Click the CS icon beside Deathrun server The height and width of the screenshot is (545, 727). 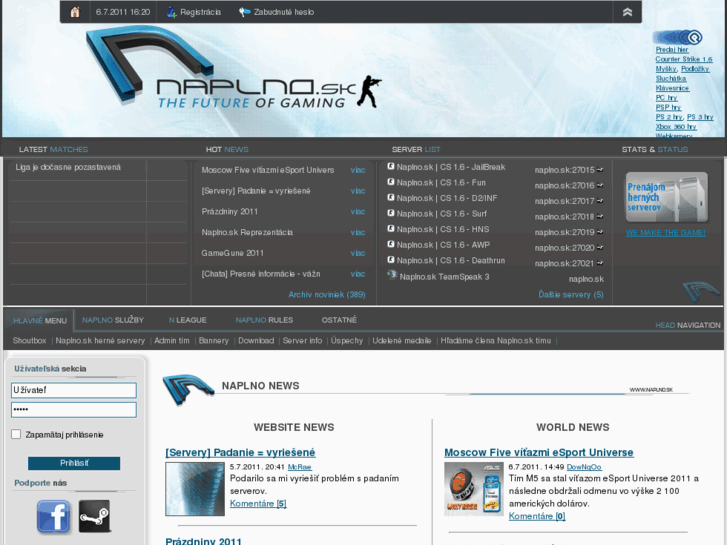coord(391,260)
